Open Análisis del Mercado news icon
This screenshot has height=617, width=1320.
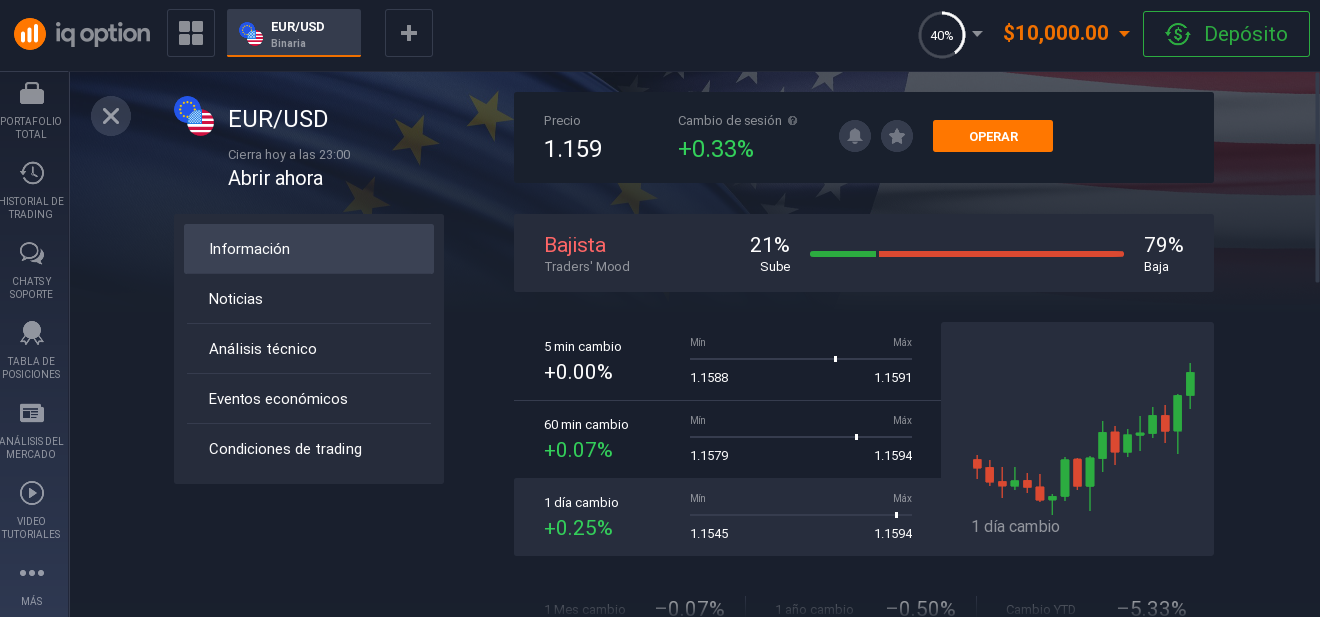click(x=31, y=413)
